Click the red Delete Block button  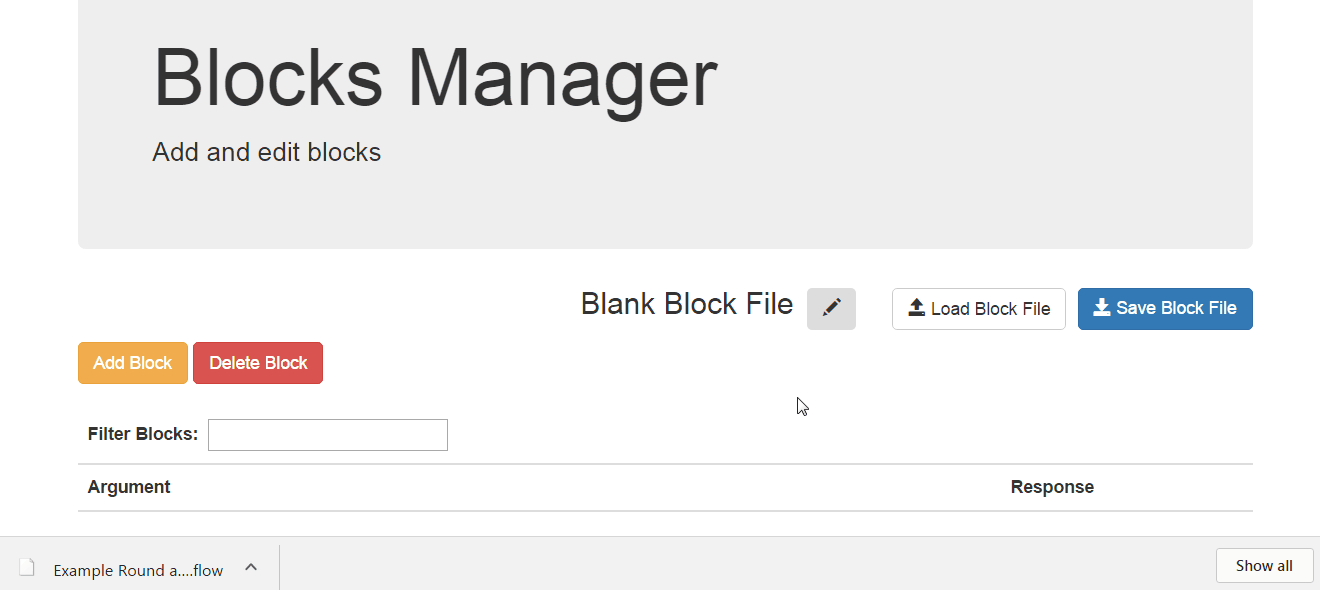click(x=258, y=363)
